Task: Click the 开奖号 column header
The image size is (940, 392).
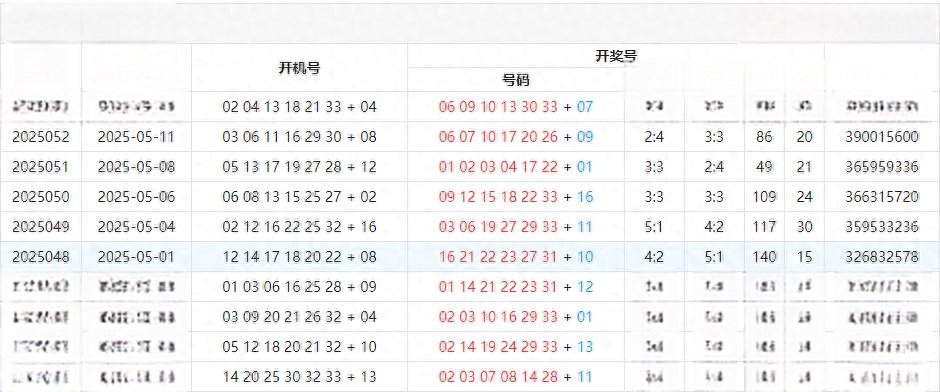Action: [x=616, y=56]
